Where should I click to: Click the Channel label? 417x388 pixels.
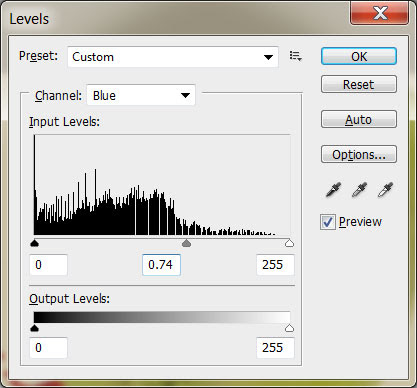tap(58, 96)
